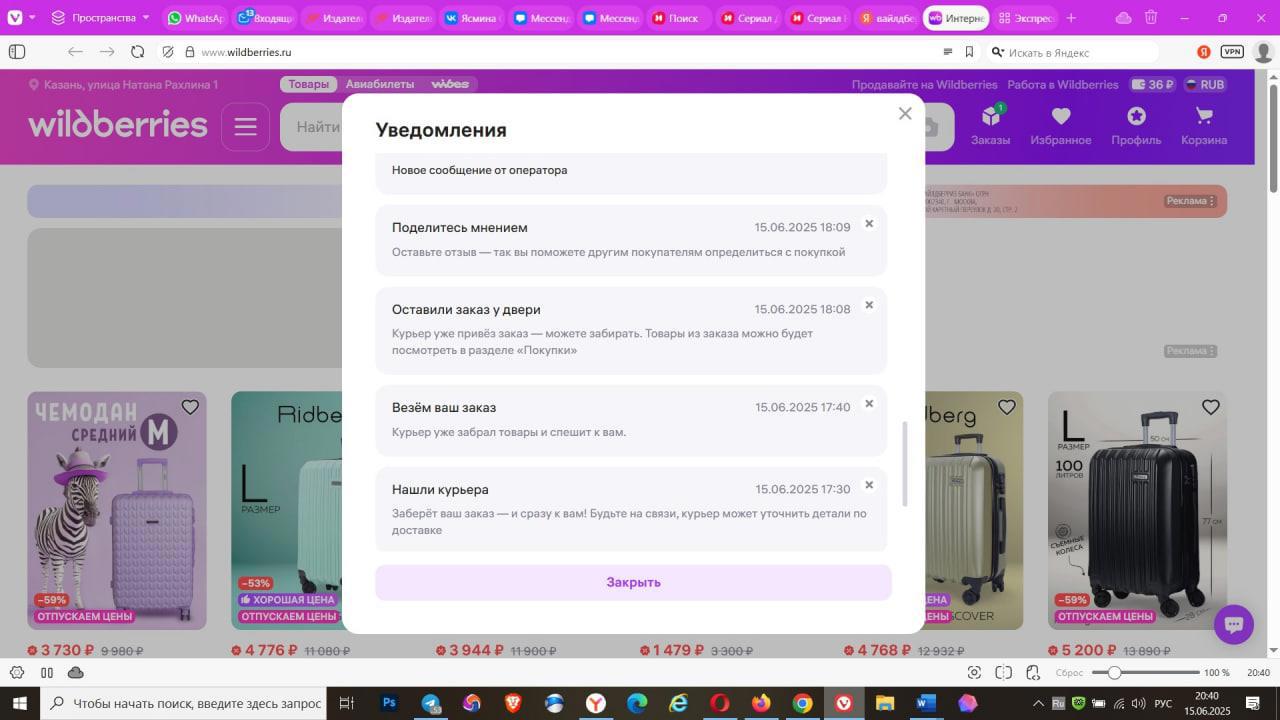Open the synced tabs cloud icon
The image size is (1280, 720).
[x=1123, y=18]
